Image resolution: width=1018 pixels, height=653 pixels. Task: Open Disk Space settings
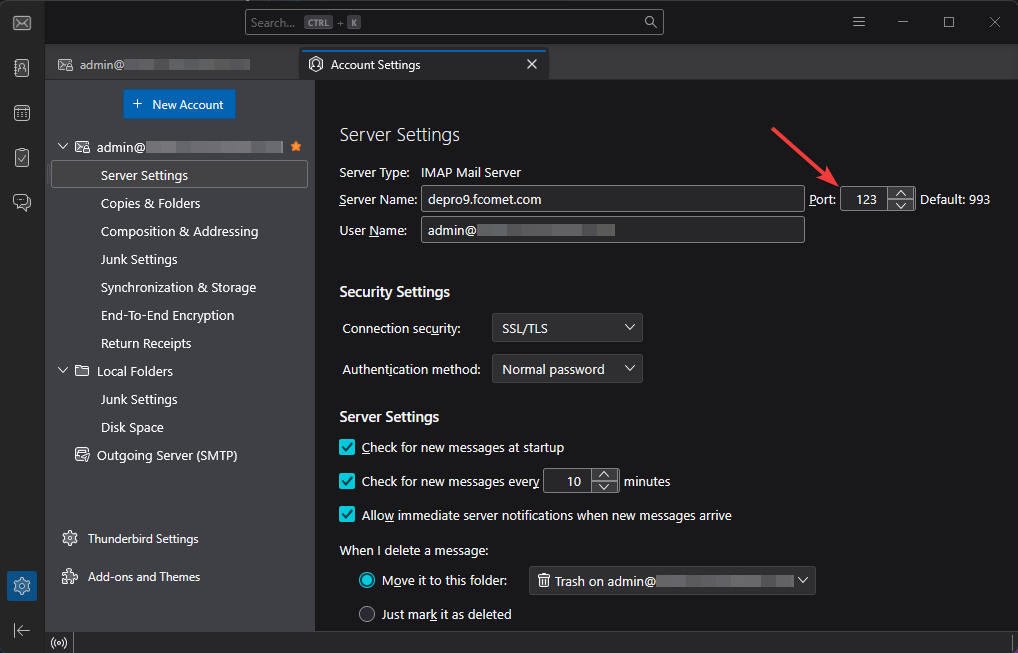pyautogui.click(x=132, y=427)
